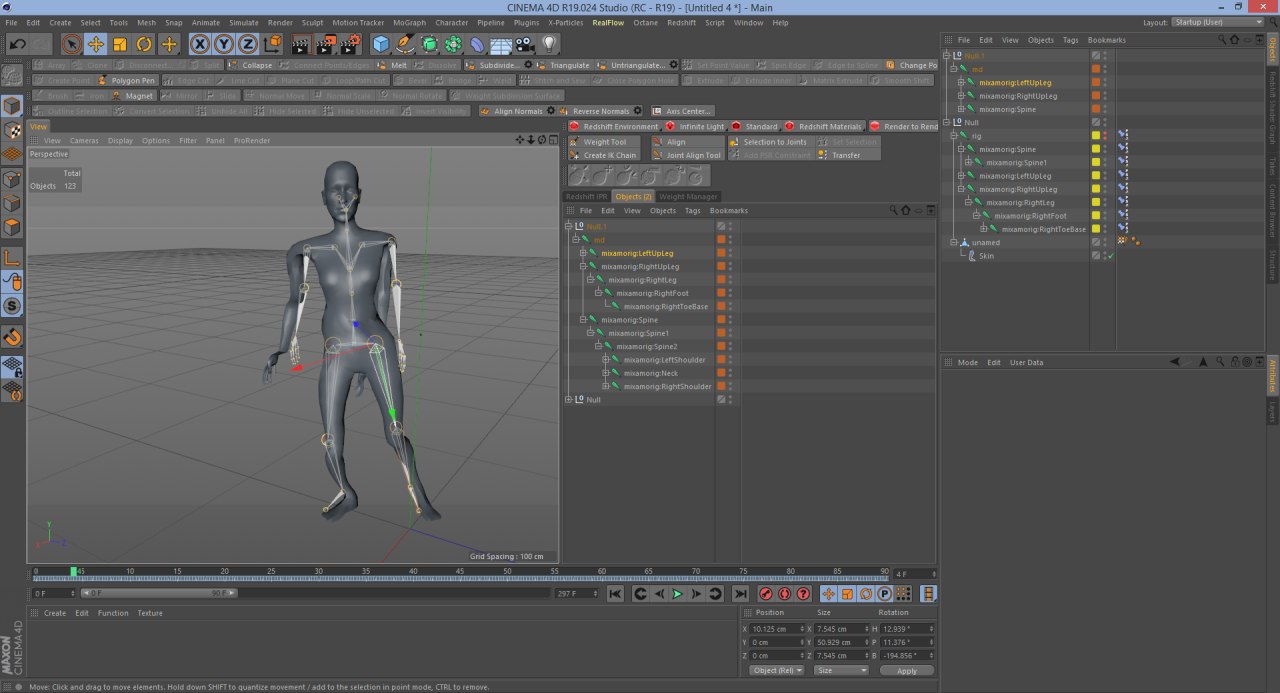Expand the bottom Null object in center list
Screen dimensions: 1280x693
coord(568,400)
